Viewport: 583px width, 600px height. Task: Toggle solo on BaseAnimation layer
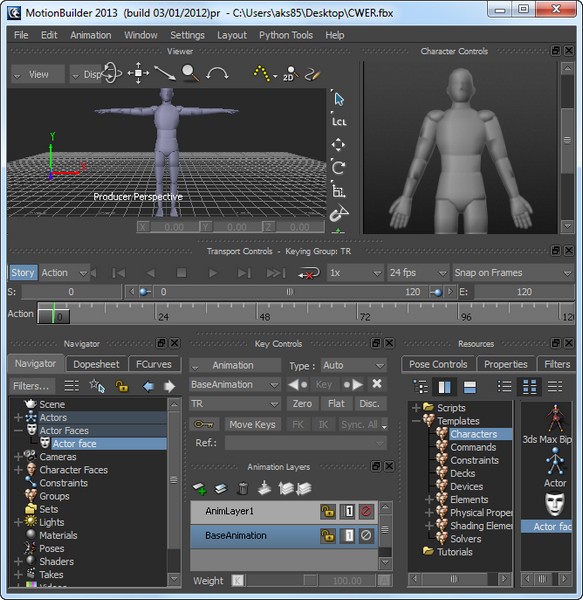pyautogui.click(x=348, y=535)
